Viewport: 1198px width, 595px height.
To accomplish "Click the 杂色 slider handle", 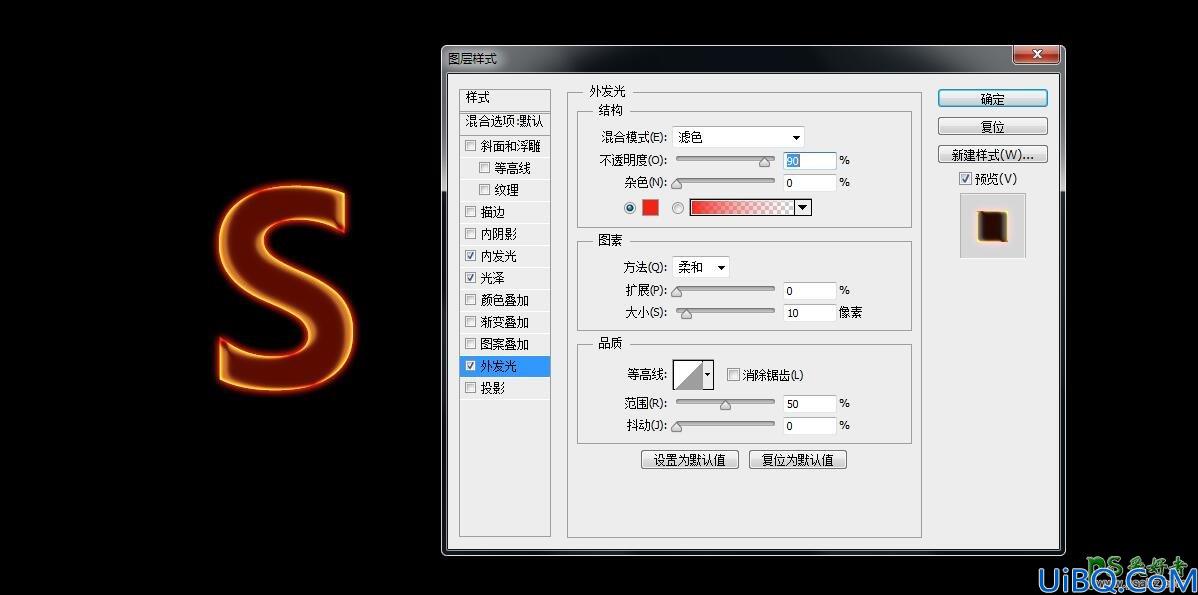I will click(x=676, y=183).
